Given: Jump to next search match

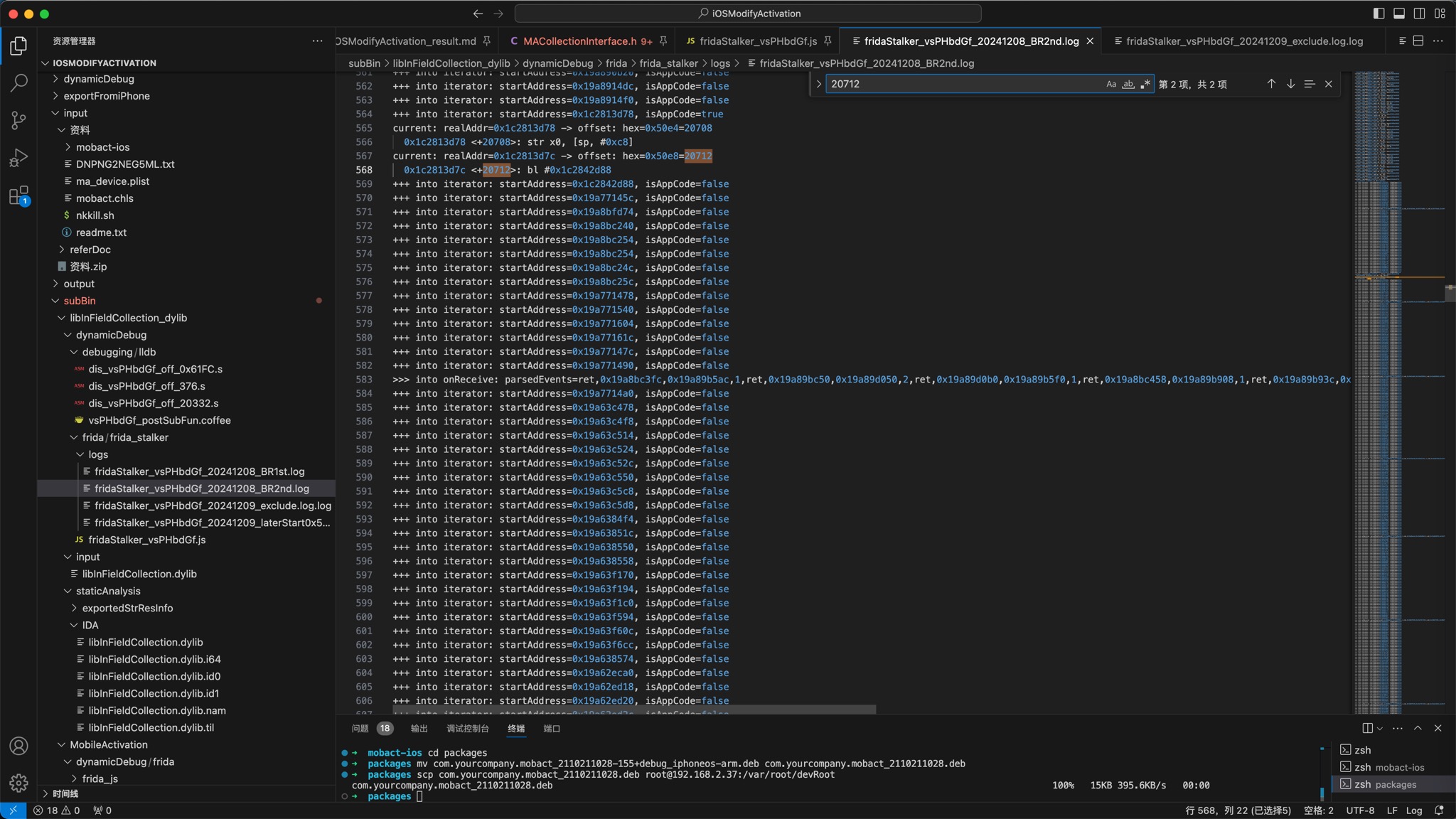Looking at the screenshot, I should [1290, 84].
